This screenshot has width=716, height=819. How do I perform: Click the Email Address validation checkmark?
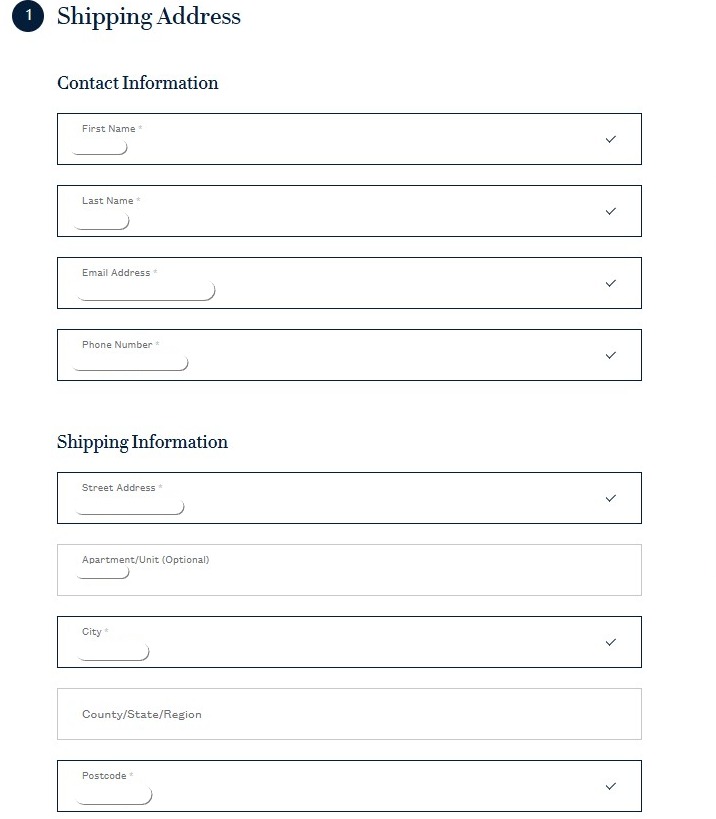[x=611, y=284]
